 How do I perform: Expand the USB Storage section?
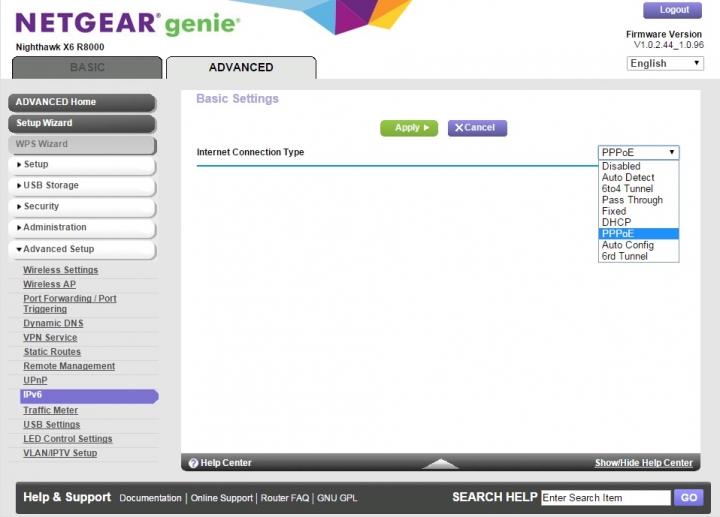click(82, 186)
